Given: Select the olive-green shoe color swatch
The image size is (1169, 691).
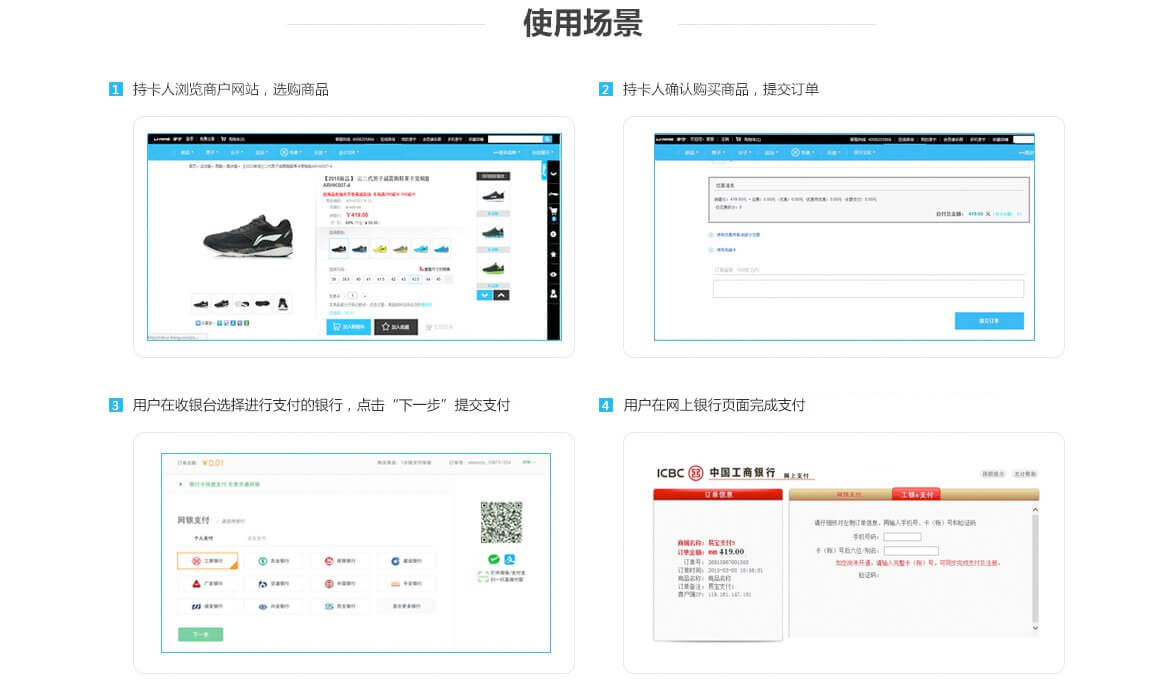Looking at the screenshot, I should pos(400,248).
